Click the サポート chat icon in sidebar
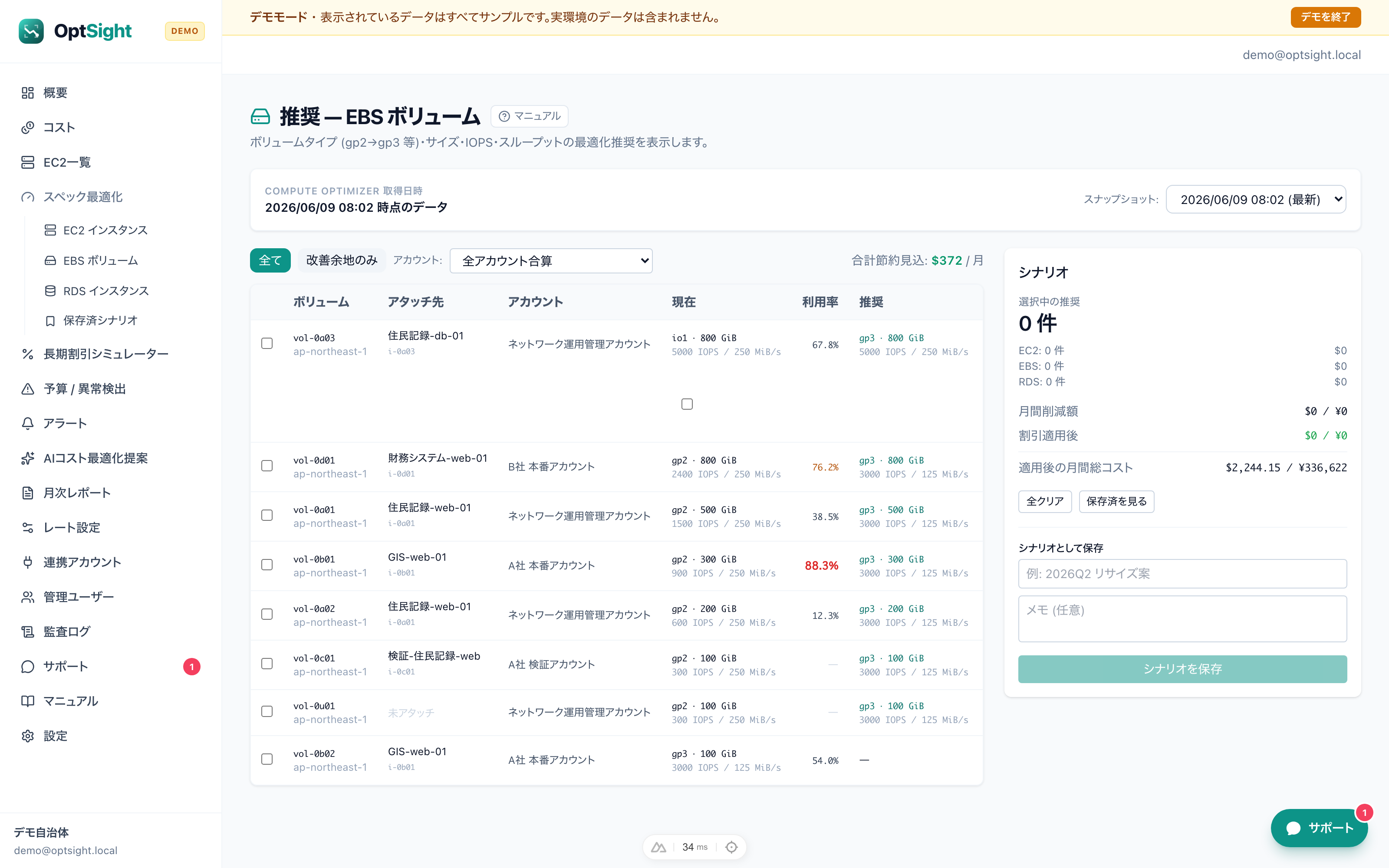Image resolution: width=1389 pixels, height=868 pixels. coord(27,667)
